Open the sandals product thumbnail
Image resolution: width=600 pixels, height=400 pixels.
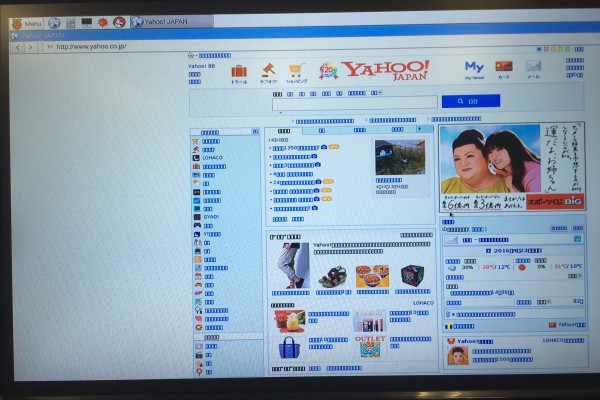point(333,276)
